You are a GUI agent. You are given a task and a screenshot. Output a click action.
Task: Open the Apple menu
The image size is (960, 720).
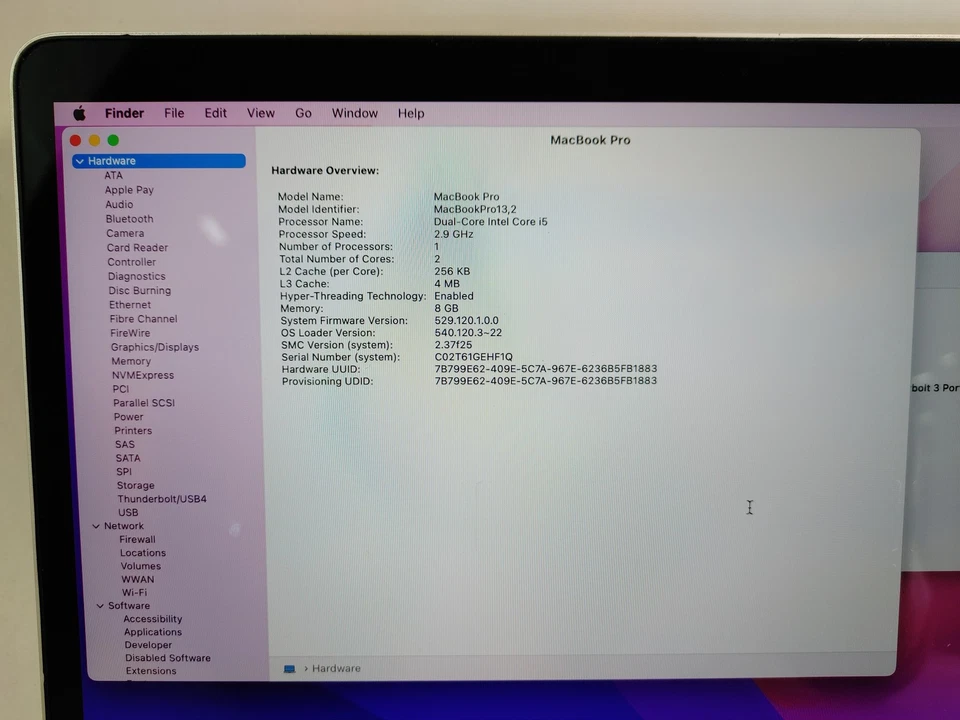click(79, 113)
